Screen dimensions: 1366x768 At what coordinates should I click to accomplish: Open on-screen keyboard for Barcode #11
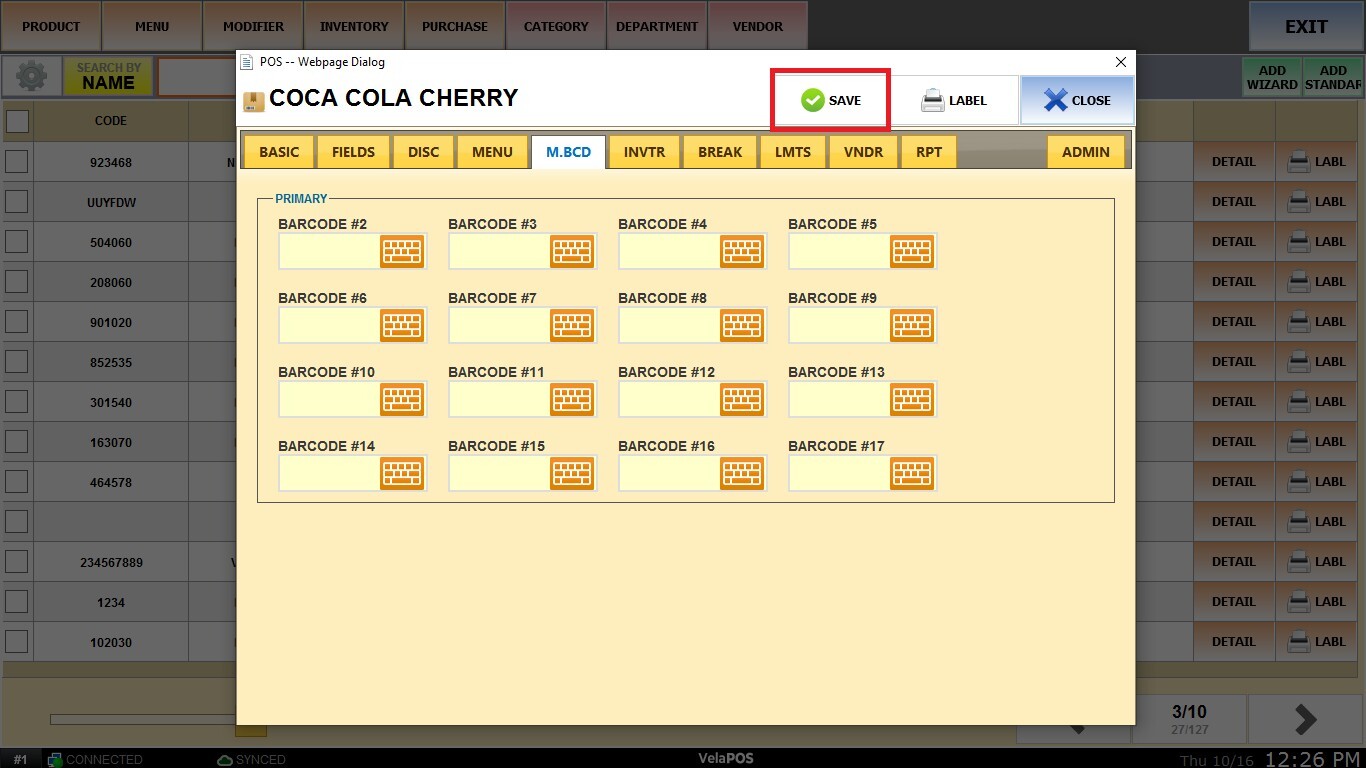click(x=572, y=399)
